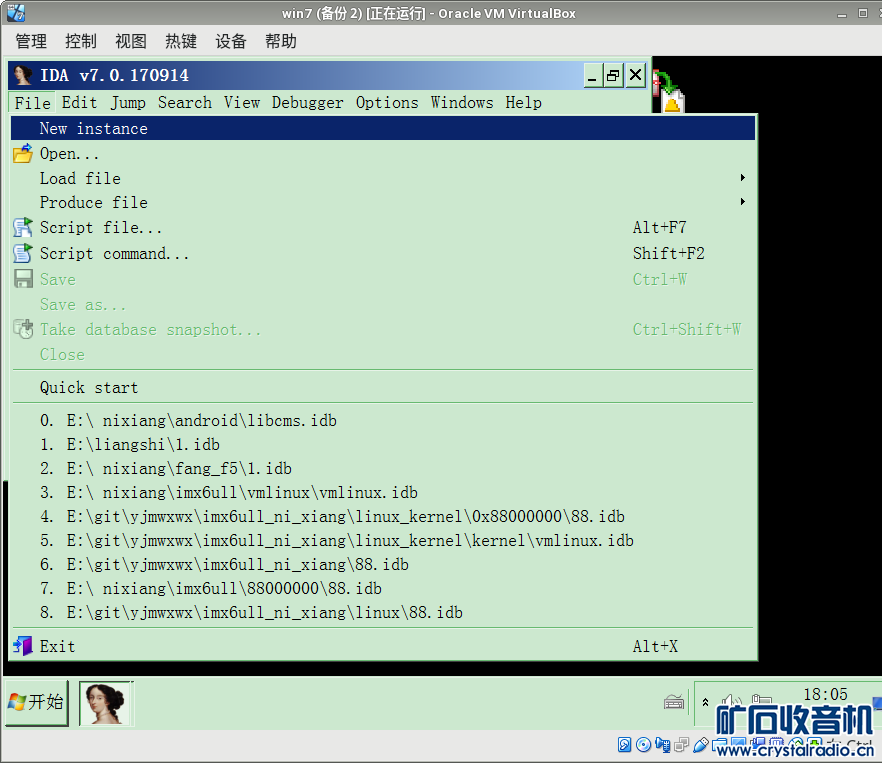Open recent file 6 imx6ull_ni_xiang\88.idb
The width and height of the screenshot is (882, 763).
[382, 564]
